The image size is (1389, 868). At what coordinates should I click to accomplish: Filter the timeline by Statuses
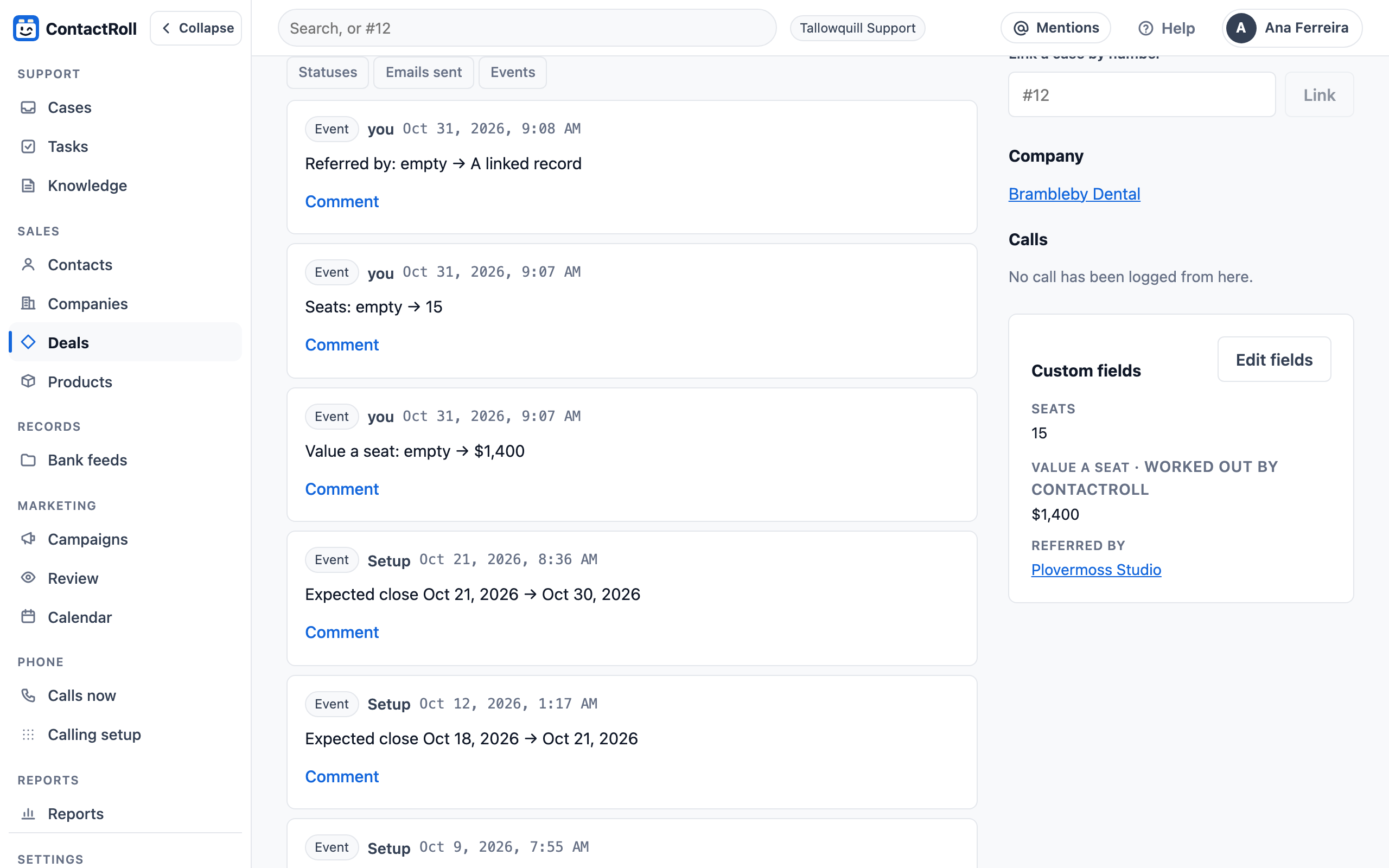328,72
